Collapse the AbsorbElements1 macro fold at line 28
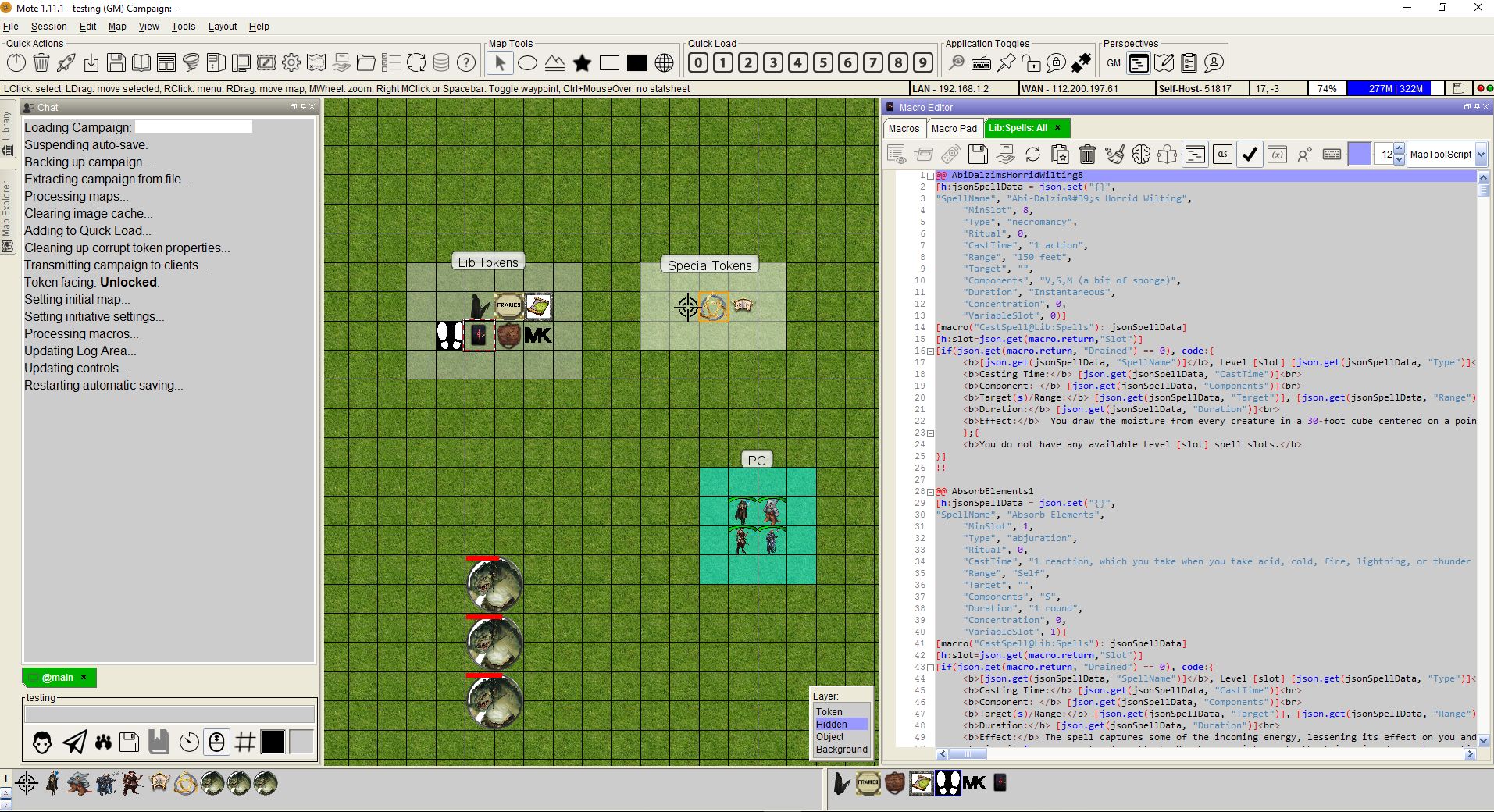 930,492
